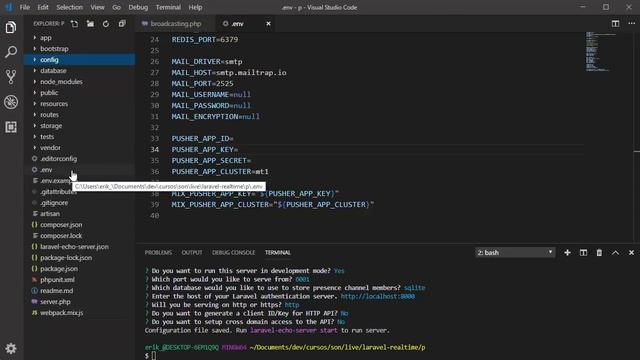
Task: Split the editor to the right
Action: point(616,24)
